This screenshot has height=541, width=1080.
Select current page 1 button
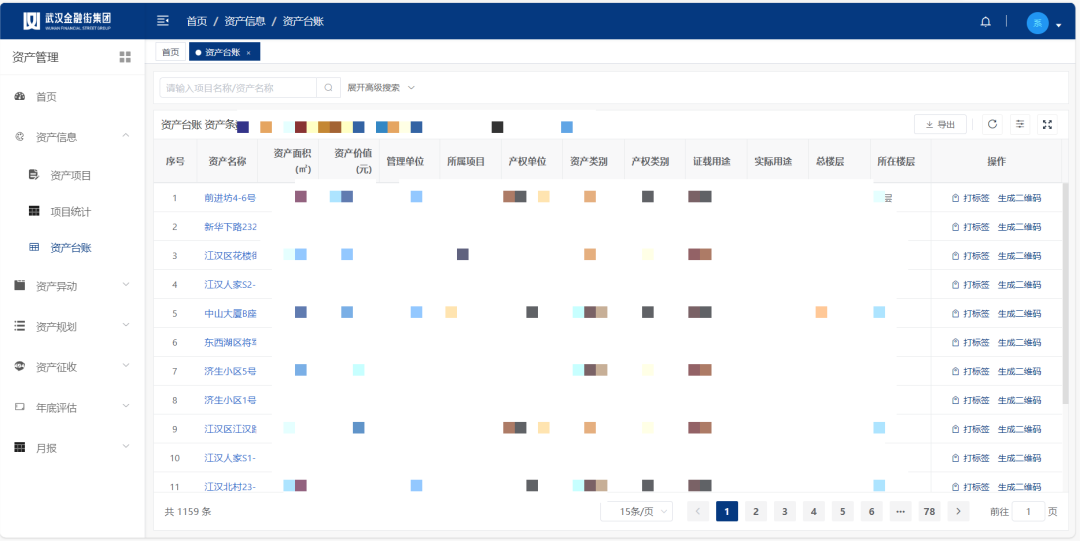(727, 511)
